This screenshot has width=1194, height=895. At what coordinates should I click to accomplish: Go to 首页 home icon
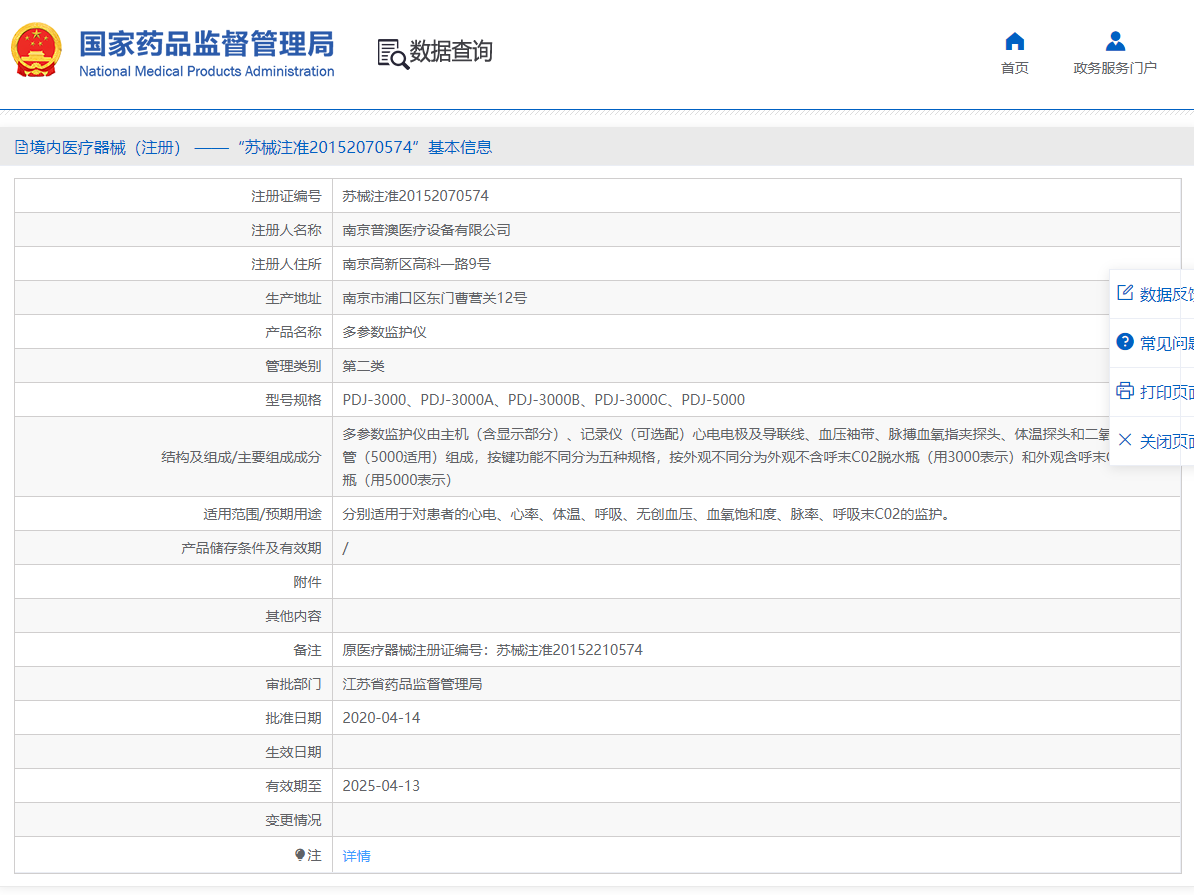(1014, 41)
